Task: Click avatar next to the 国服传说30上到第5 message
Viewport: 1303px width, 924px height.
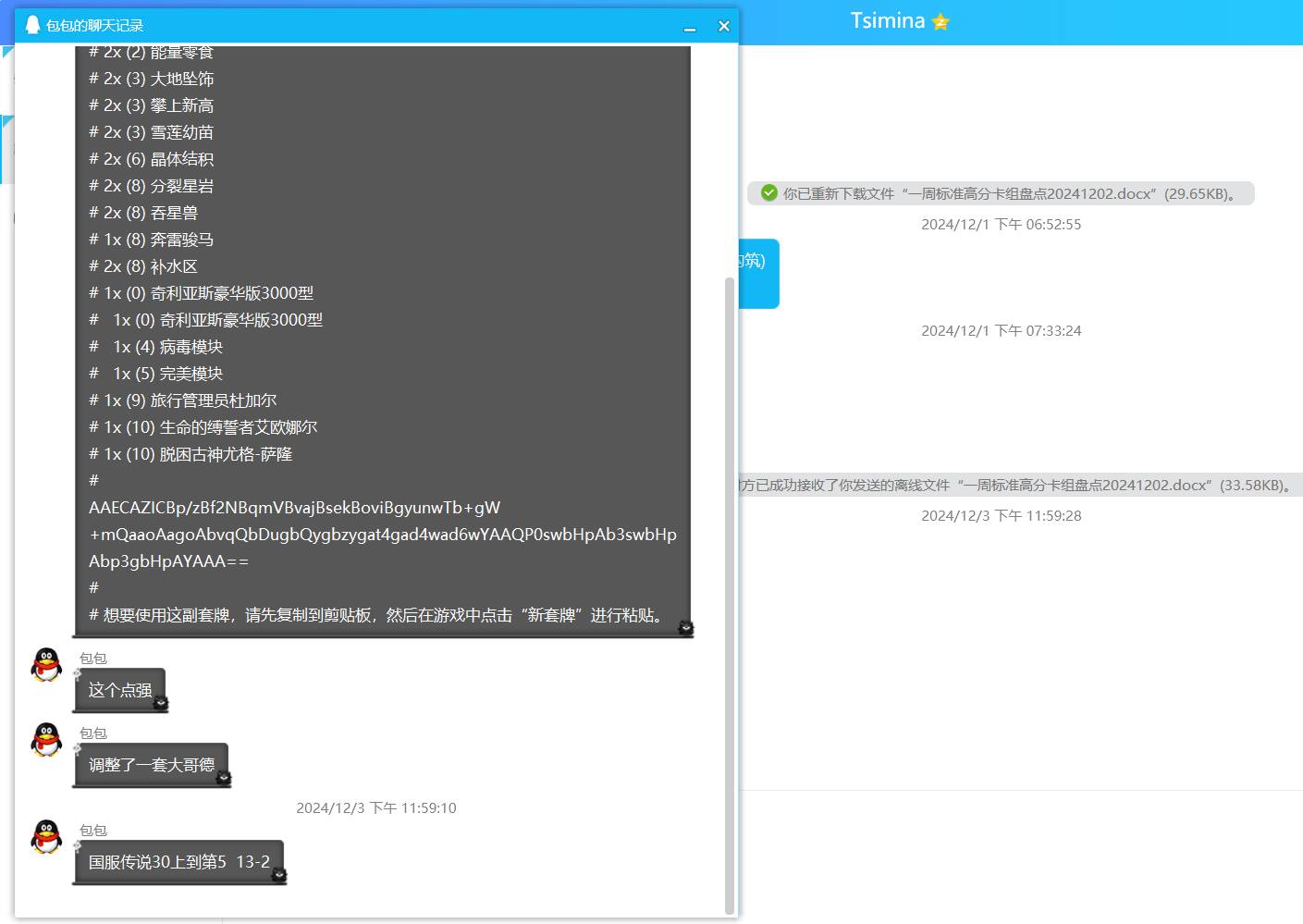Action: [x=46, y=837]
